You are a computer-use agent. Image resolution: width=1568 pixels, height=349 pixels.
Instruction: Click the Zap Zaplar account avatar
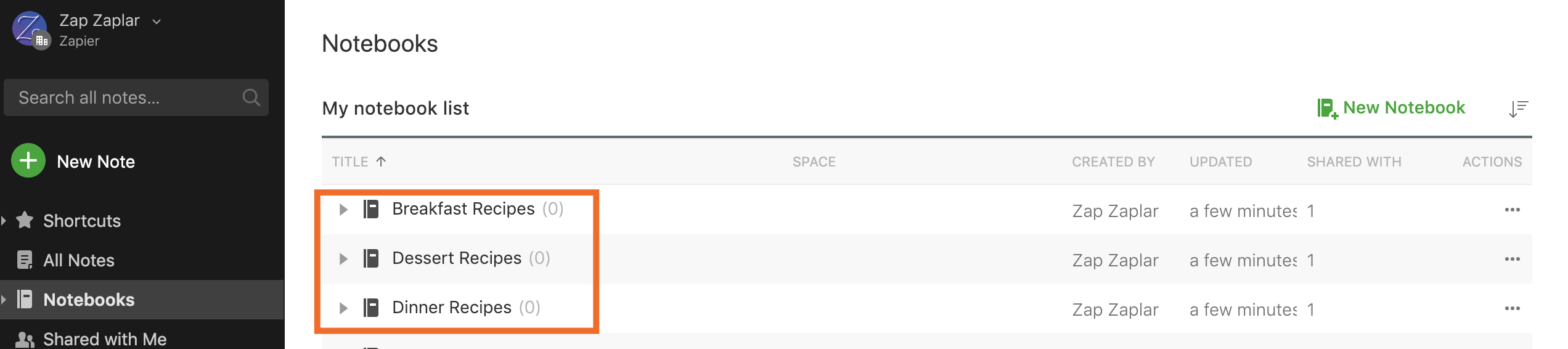30,29
